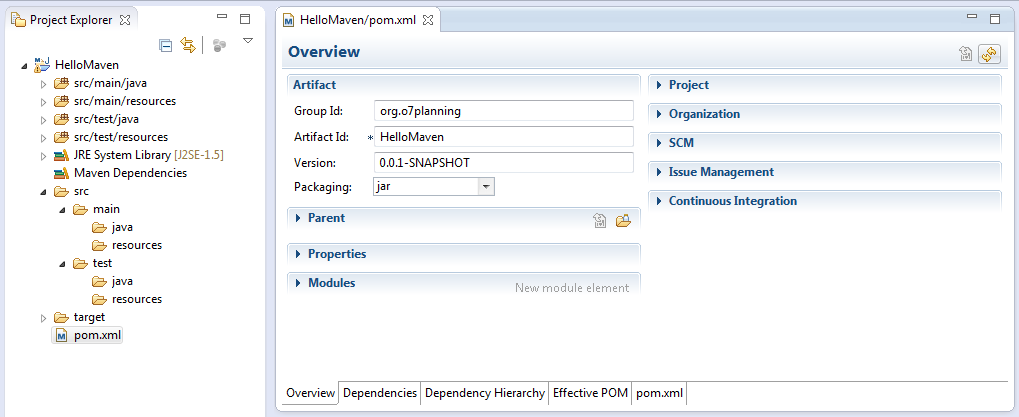The height and width of the screenshot is (417, 1019).
Task: Toggle Link with Editor in Project Explorer
Action: tap(188, 45)
